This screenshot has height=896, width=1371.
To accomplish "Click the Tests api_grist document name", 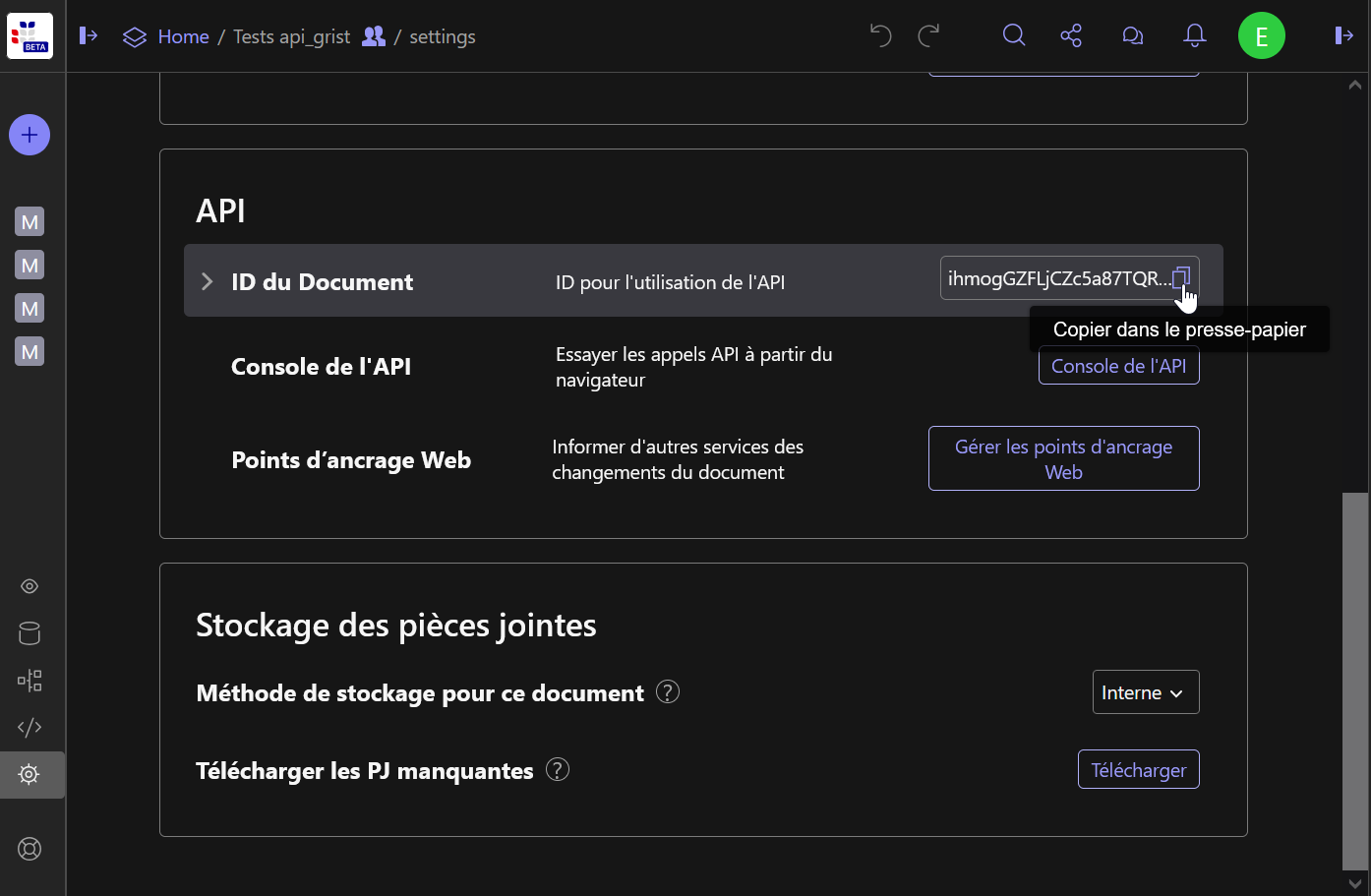I will (x=291, y=36).
